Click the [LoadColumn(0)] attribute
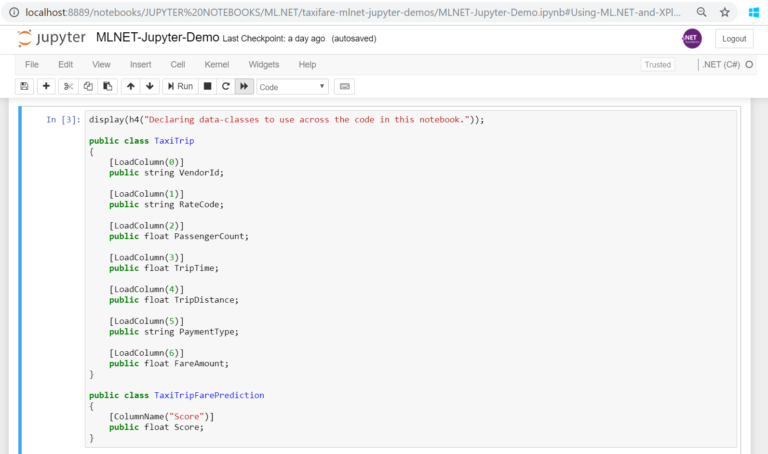 point(146,162)
